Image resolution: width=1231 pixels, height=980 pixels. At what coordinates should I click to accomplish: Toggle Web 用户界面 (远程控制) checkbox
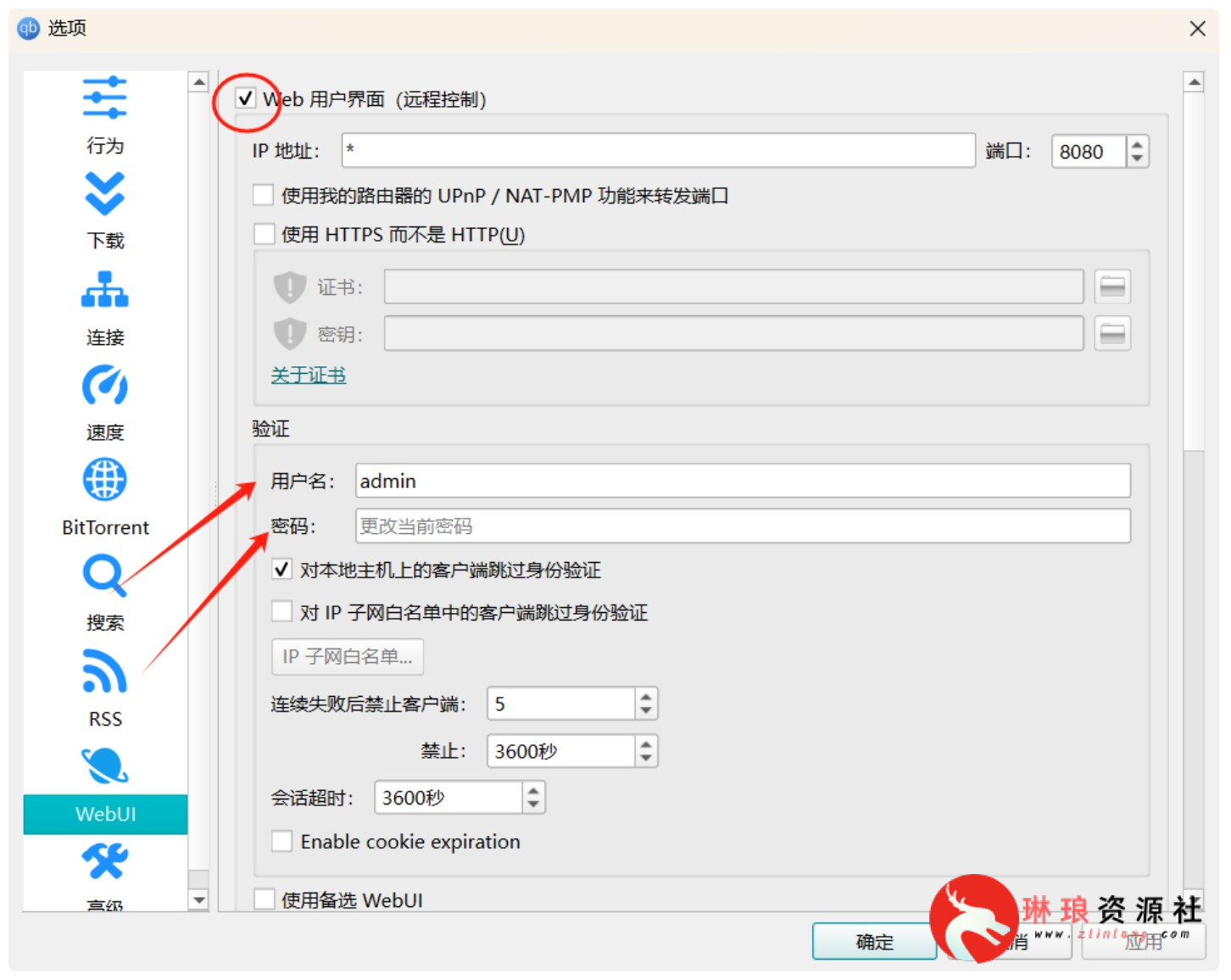coord(246,98)
